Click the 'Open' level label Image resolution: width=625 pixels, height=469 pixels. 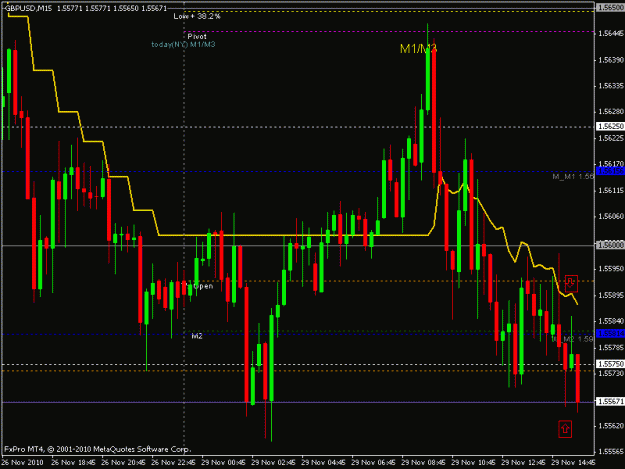(203, 286)
